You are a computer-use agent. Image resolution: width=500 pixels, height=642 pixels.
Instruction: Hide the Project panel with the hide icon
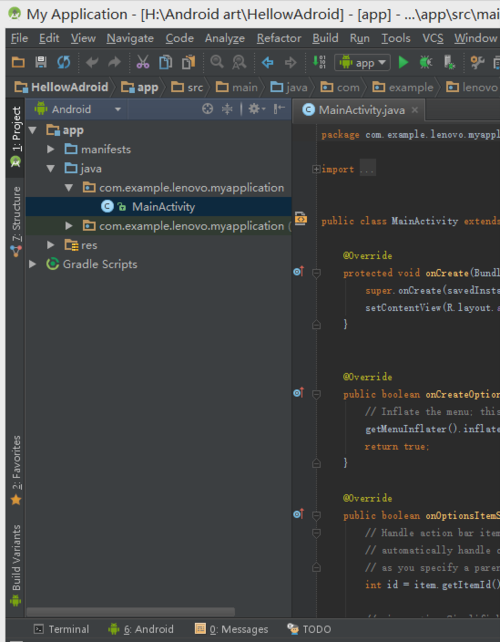tap(279, 109)
